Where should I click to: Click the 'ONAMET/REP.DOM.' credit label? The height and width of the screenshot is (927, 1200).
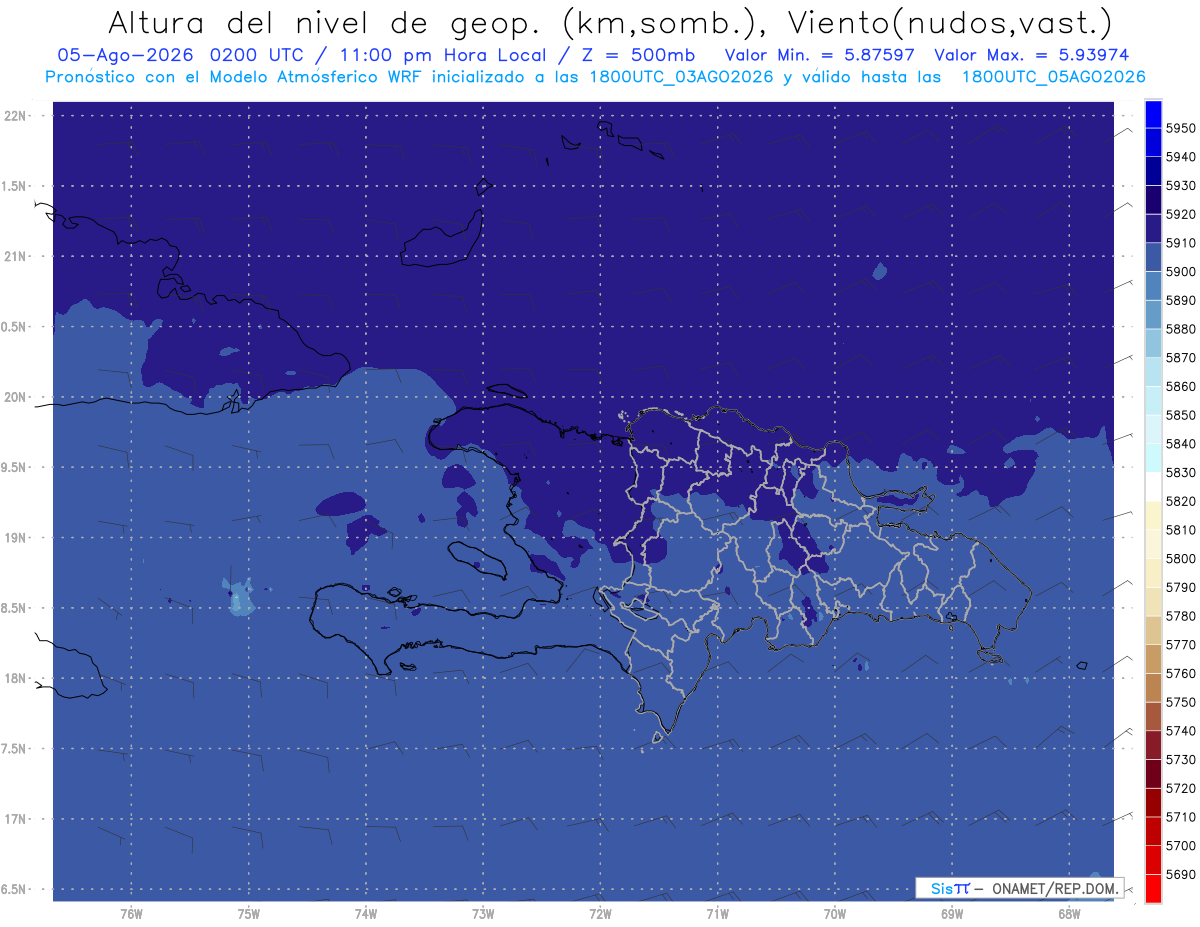point(1053,888)
